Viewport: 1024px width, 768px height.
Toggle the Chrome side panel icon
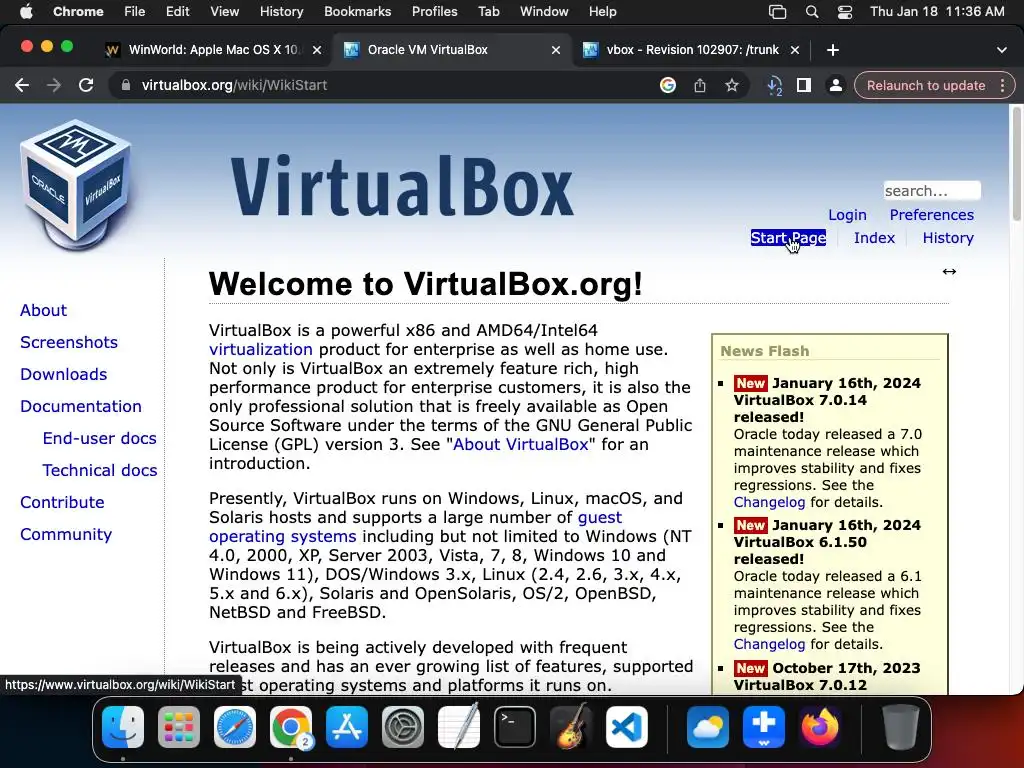pyautogui.click(x=804, y=86)
